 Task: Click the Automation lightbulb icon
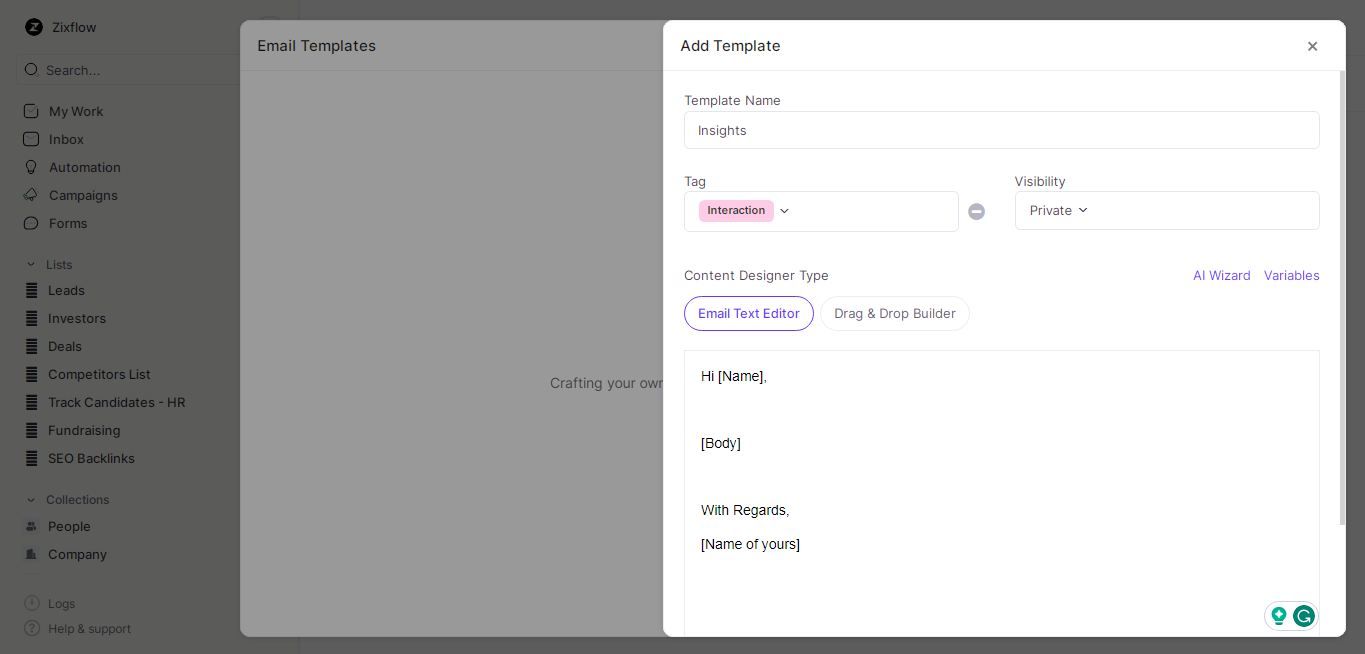coord(31,167)
